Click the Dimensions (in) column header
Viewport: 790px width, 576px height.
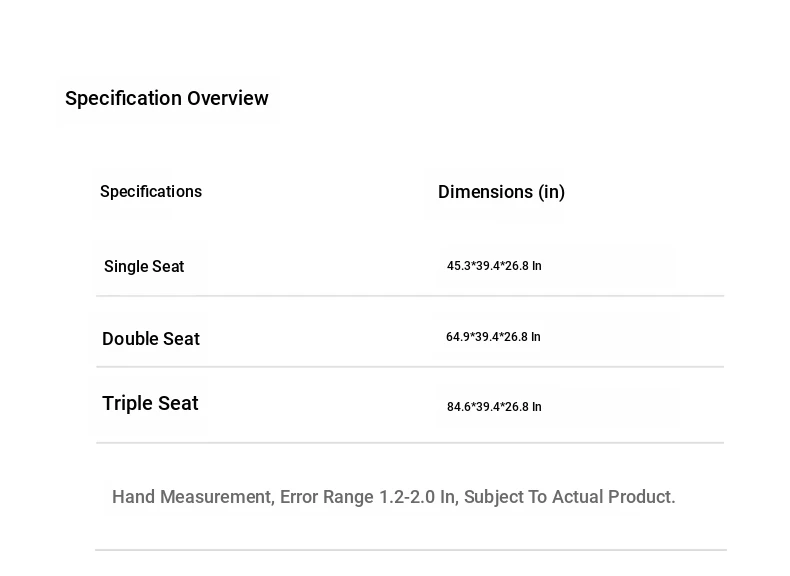(501, 192)
